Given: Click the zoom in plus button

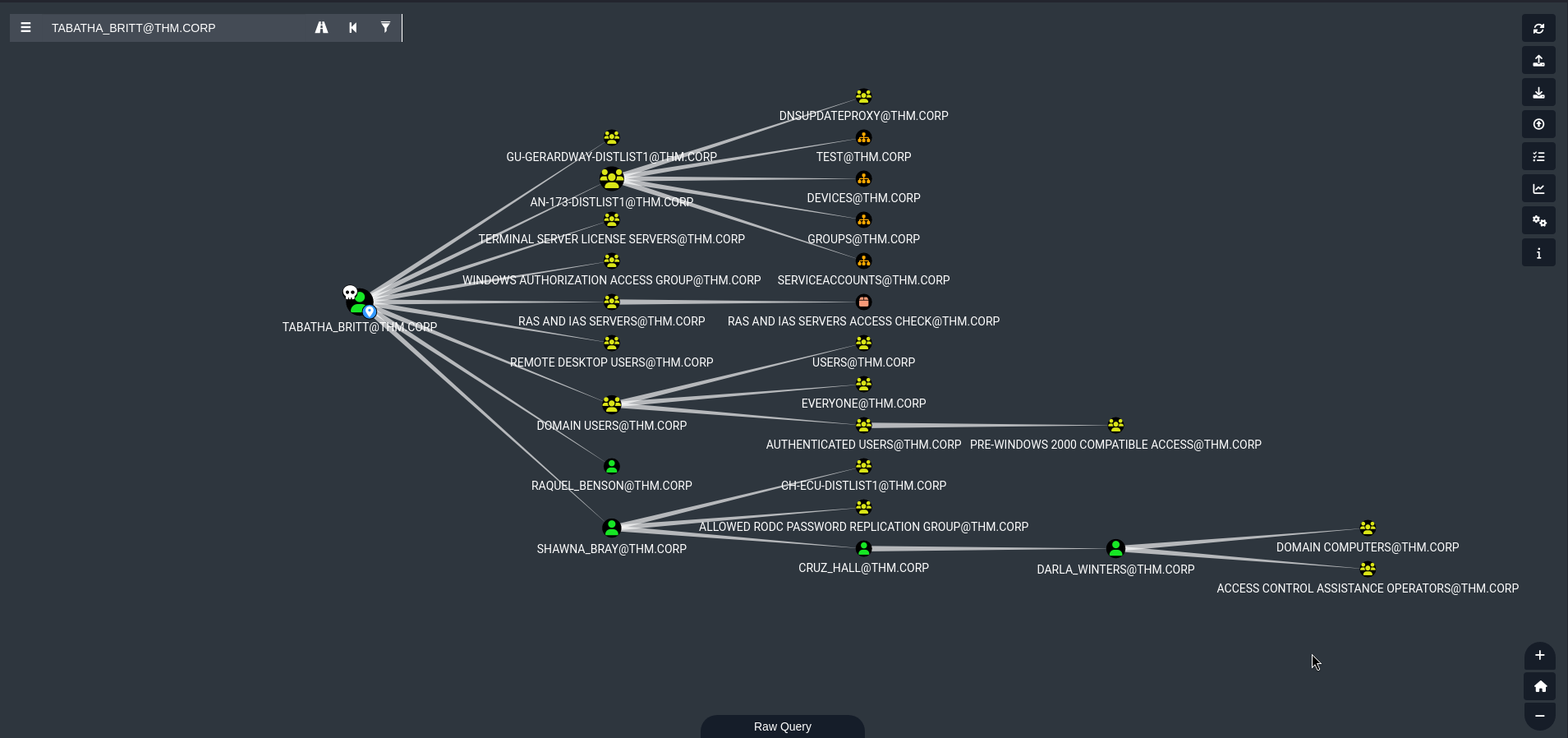Looking at the screenshot, I should pos(1539,656).
